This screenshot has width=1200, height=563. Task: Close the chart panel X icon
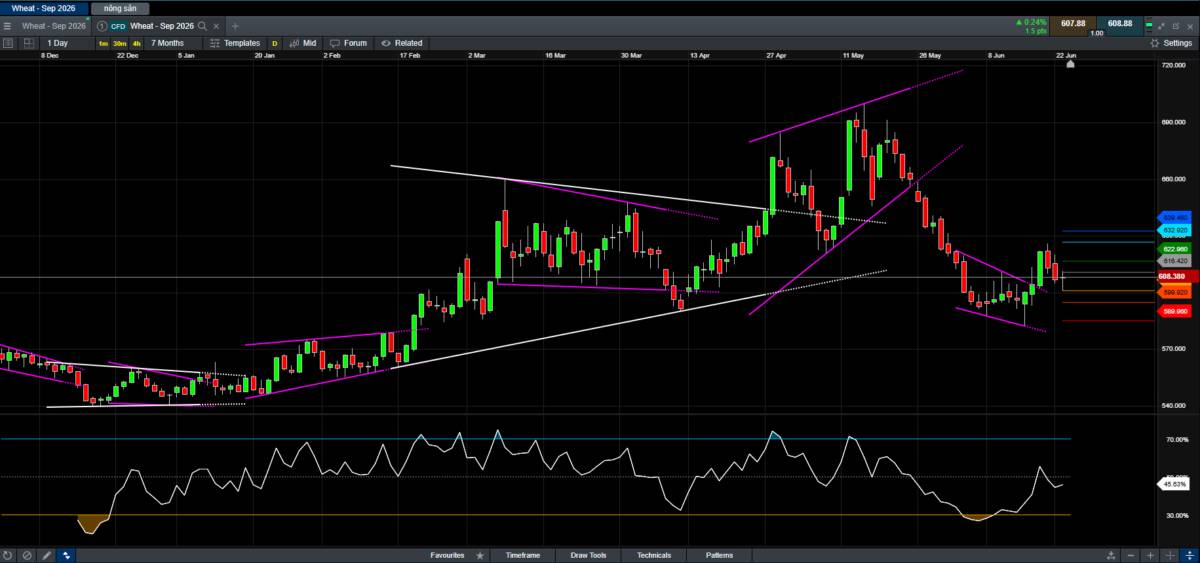pyautogui.click(x=1190, y=26)
